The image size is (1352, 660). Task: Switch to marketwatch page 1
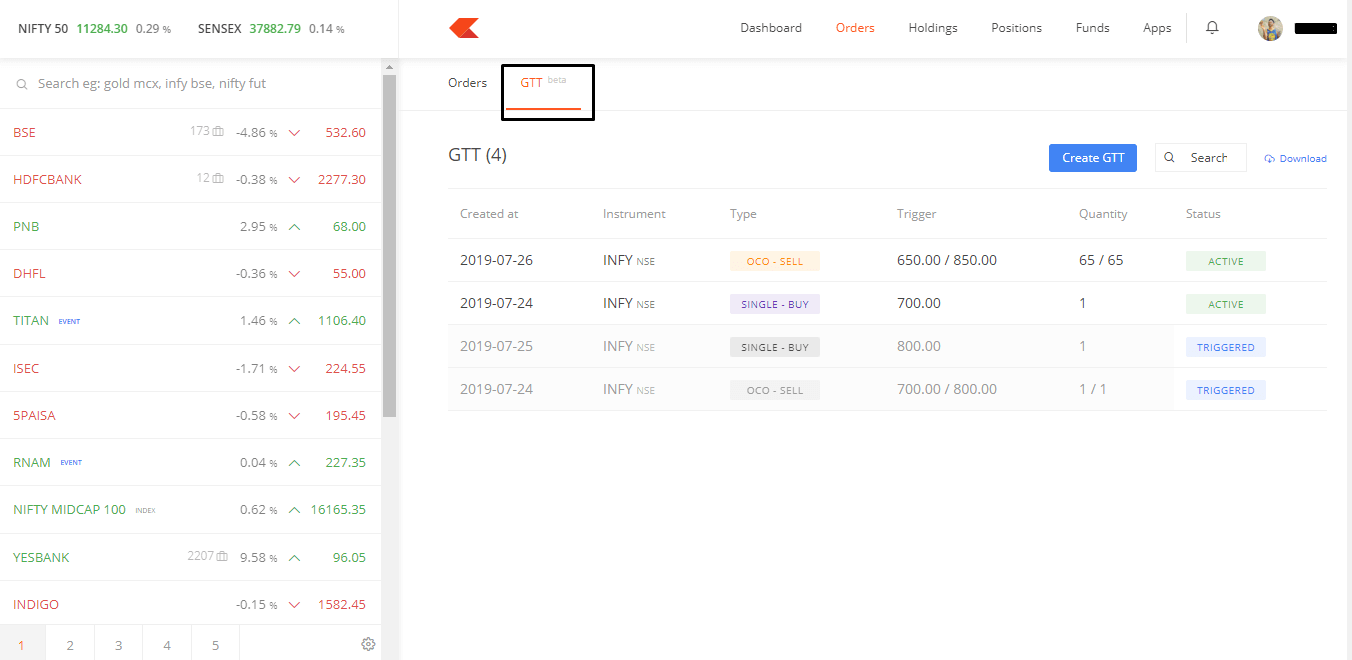click(22, 645)
